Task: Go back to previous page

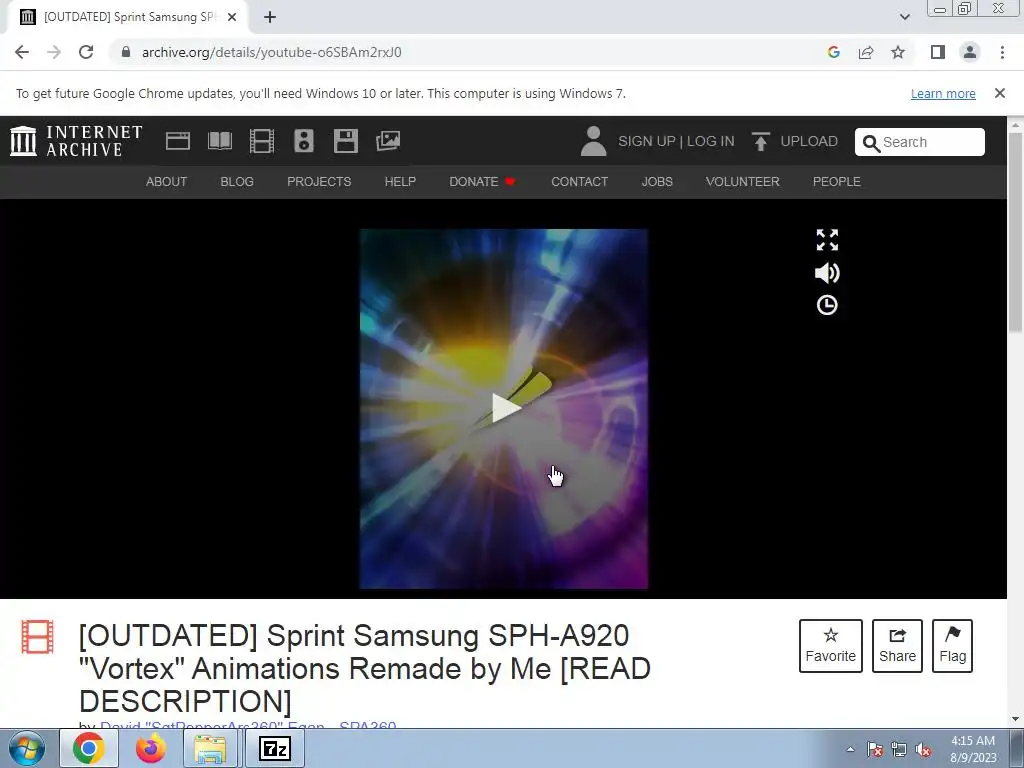Action: coord(22,52)
